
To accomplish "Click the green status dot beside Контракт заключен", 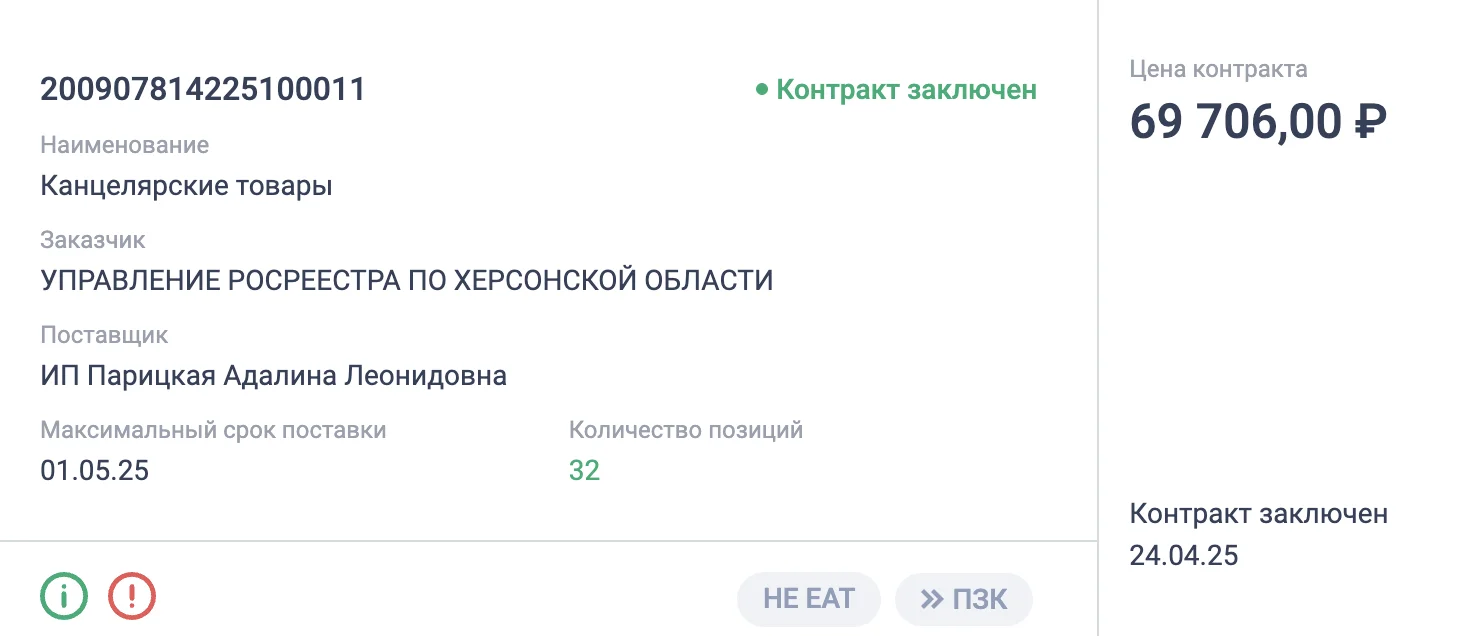I will point(762,90).
